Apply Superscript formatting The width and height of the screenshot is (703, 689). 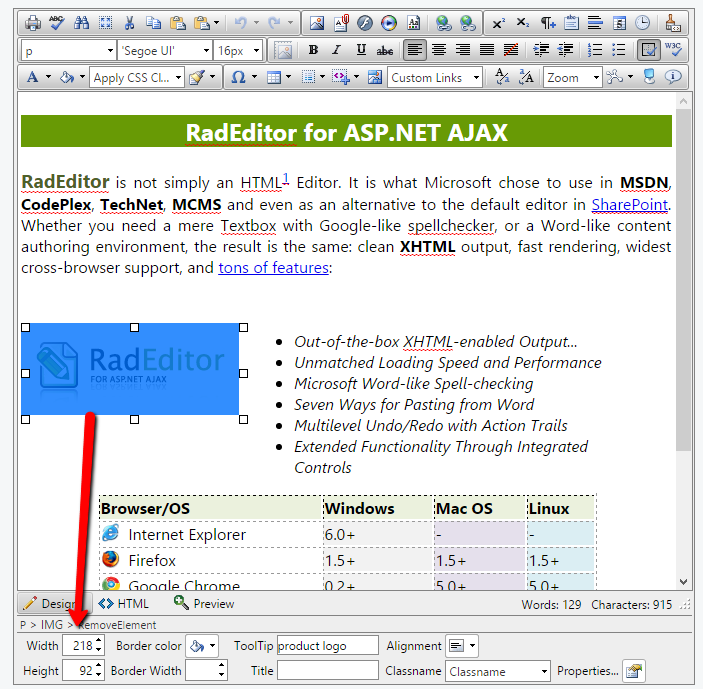tap(499, 23)
